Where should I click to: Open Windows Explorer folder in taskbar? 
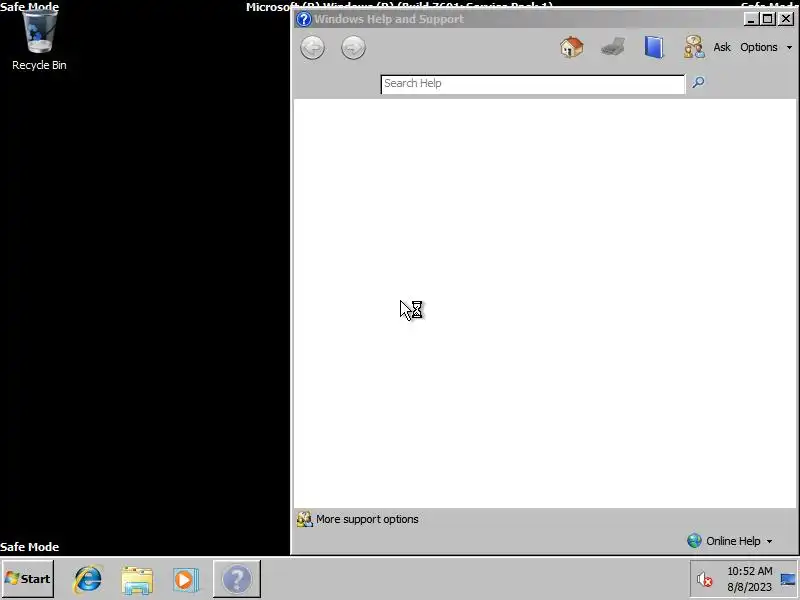pyautogui.click(x=137, y=580)
